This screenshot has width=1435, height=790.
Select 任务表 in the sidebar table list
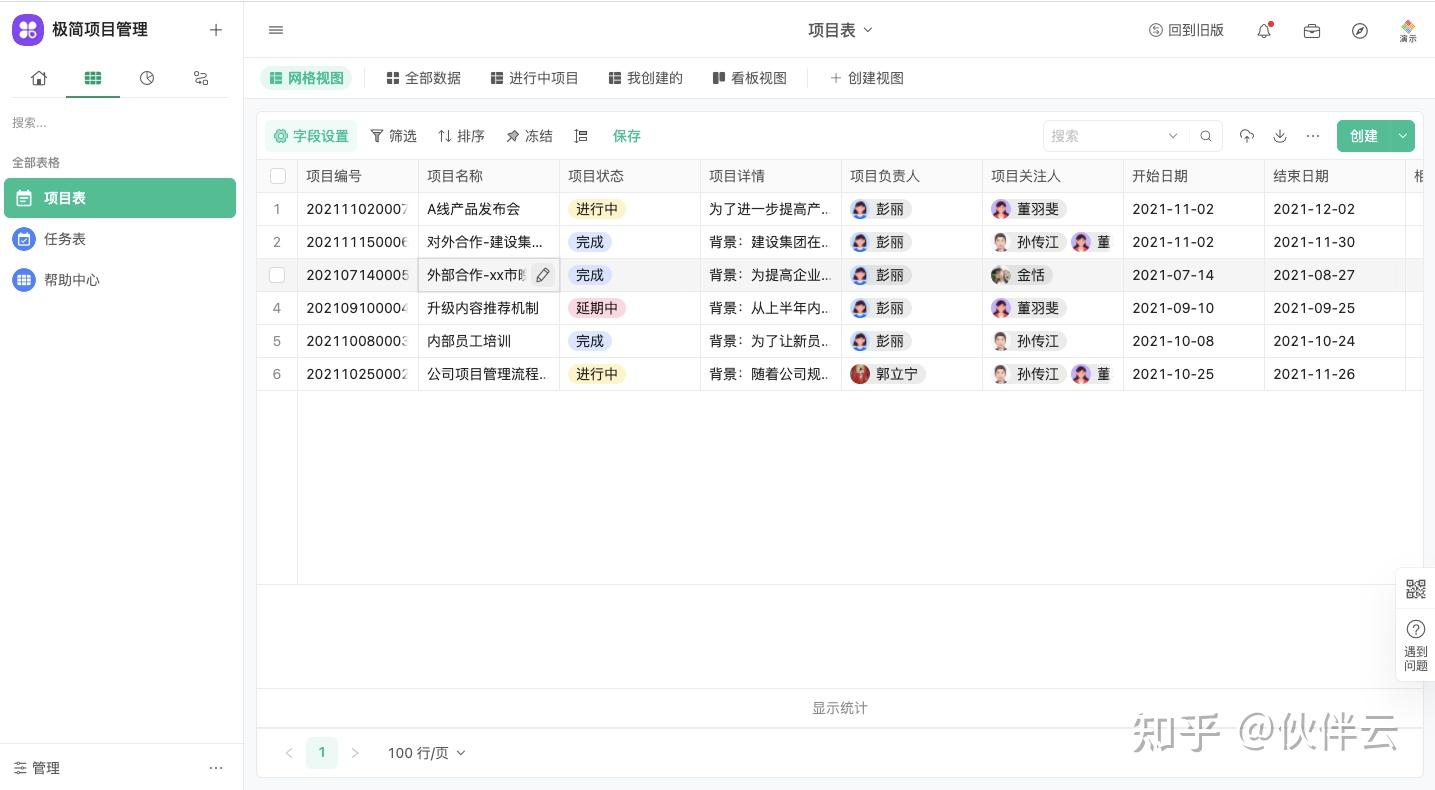120,239
